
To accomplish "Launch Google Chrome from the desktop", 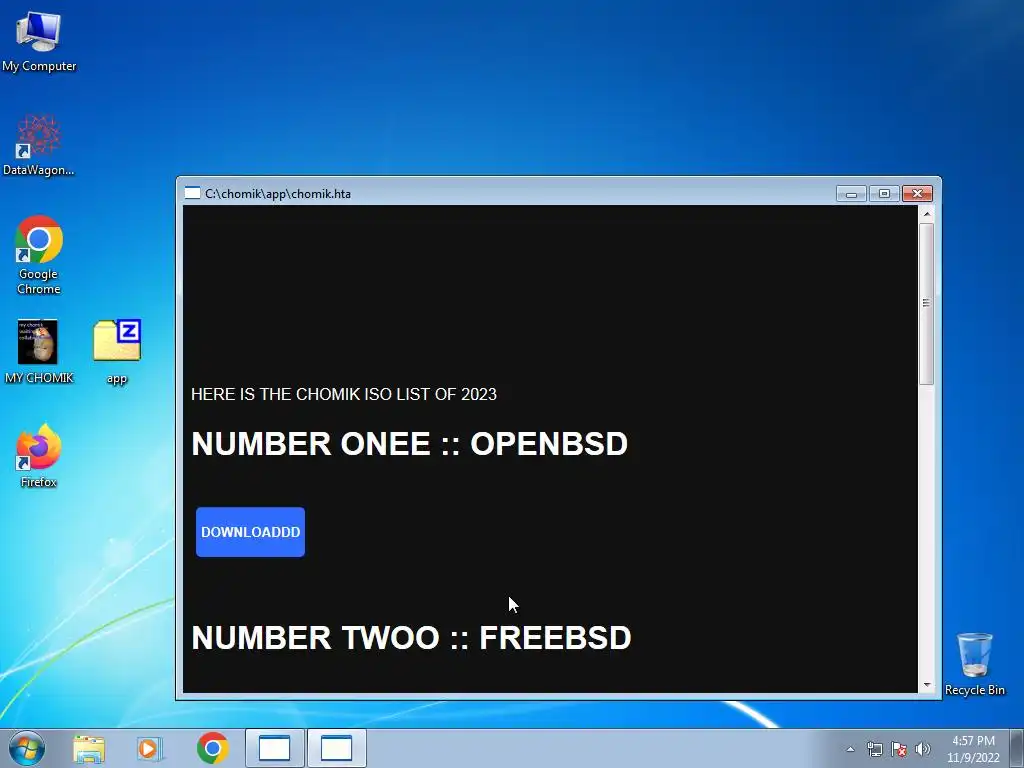I will [x=39, y=255].
